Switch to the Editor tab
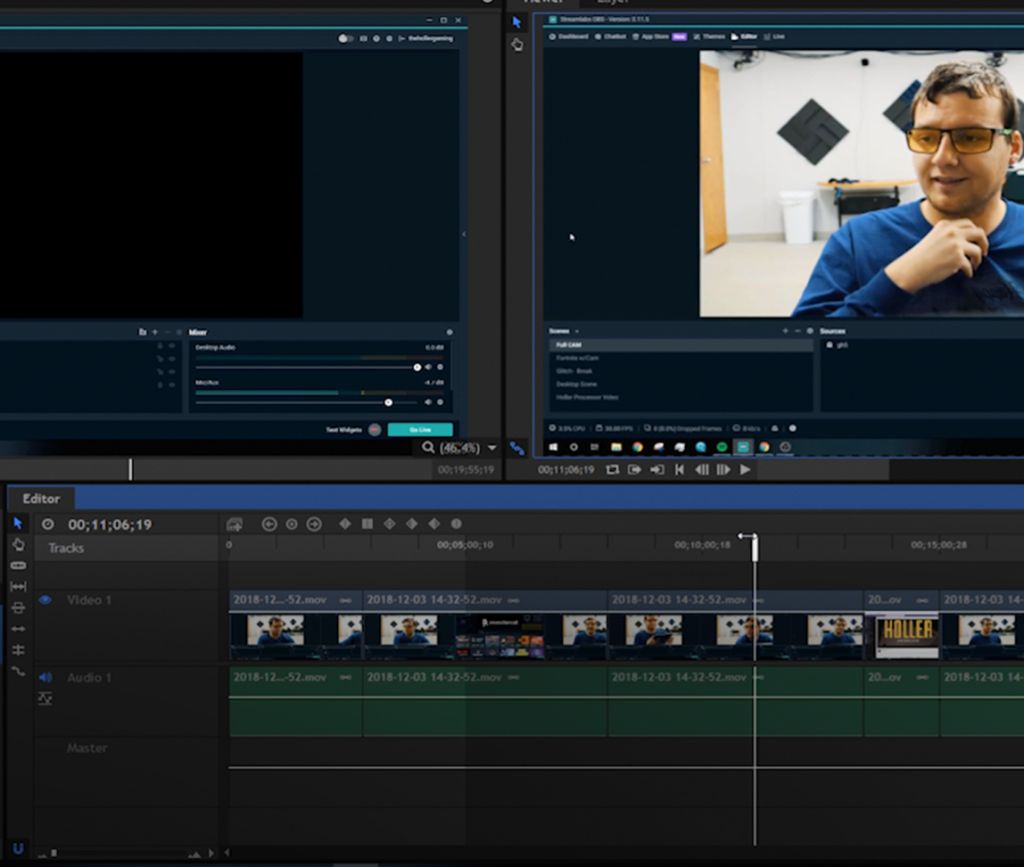Image resolution: width=1024 pixels, height=867 pixels. [x=41, y=498]
